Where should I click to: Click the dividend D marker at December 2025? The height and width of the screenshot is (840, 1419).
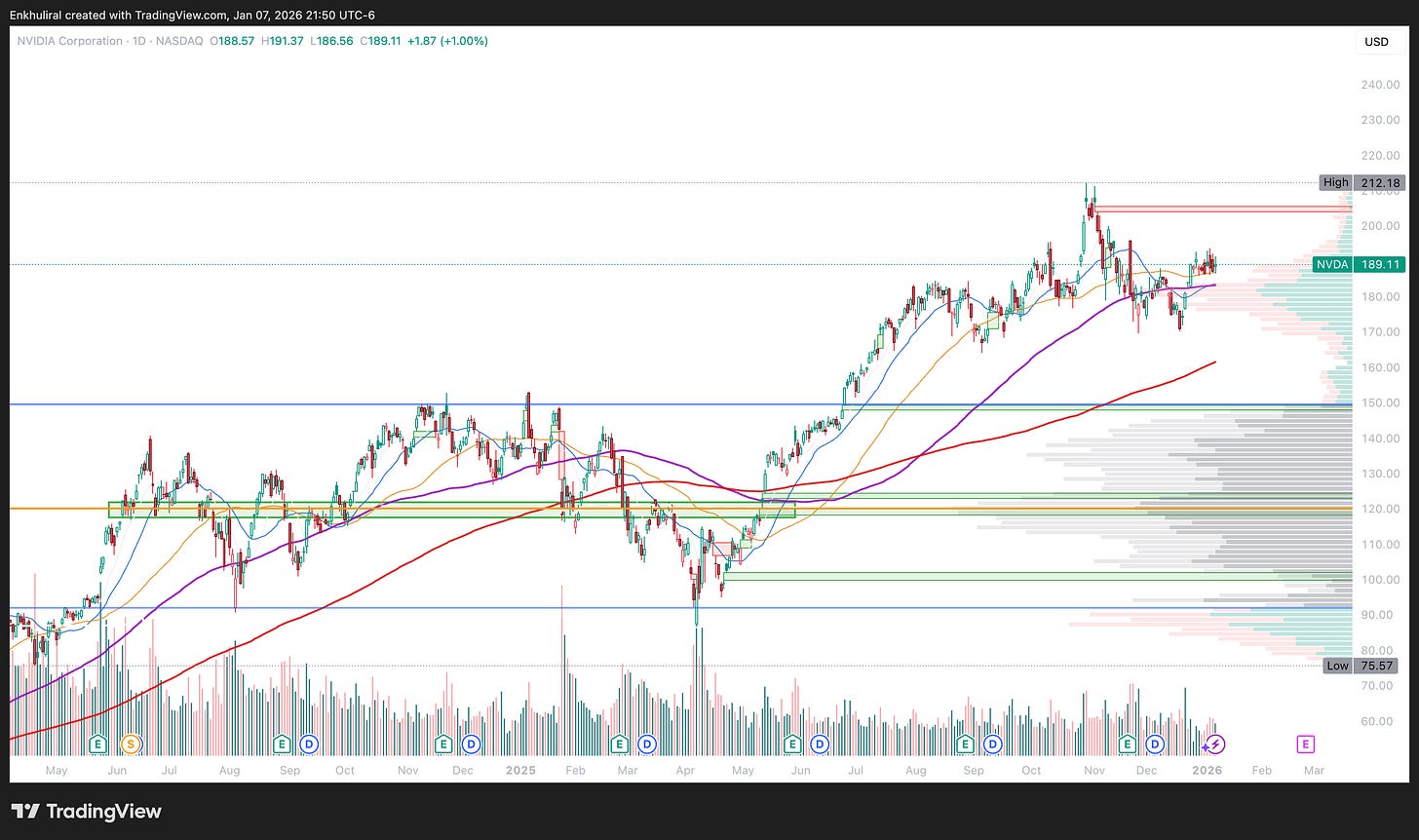pyautogui.click(x=1155, y=745)
